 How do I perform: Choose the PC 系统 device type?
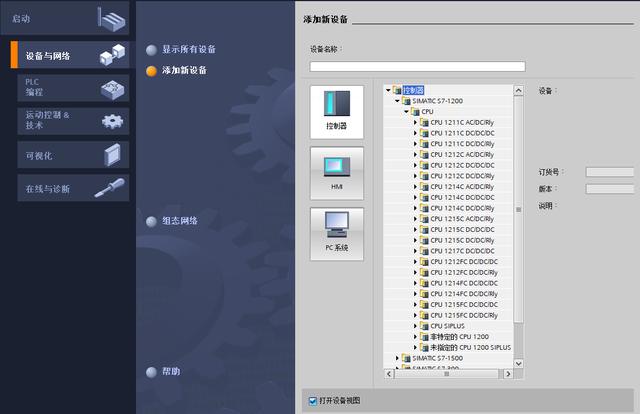point(337,234)
